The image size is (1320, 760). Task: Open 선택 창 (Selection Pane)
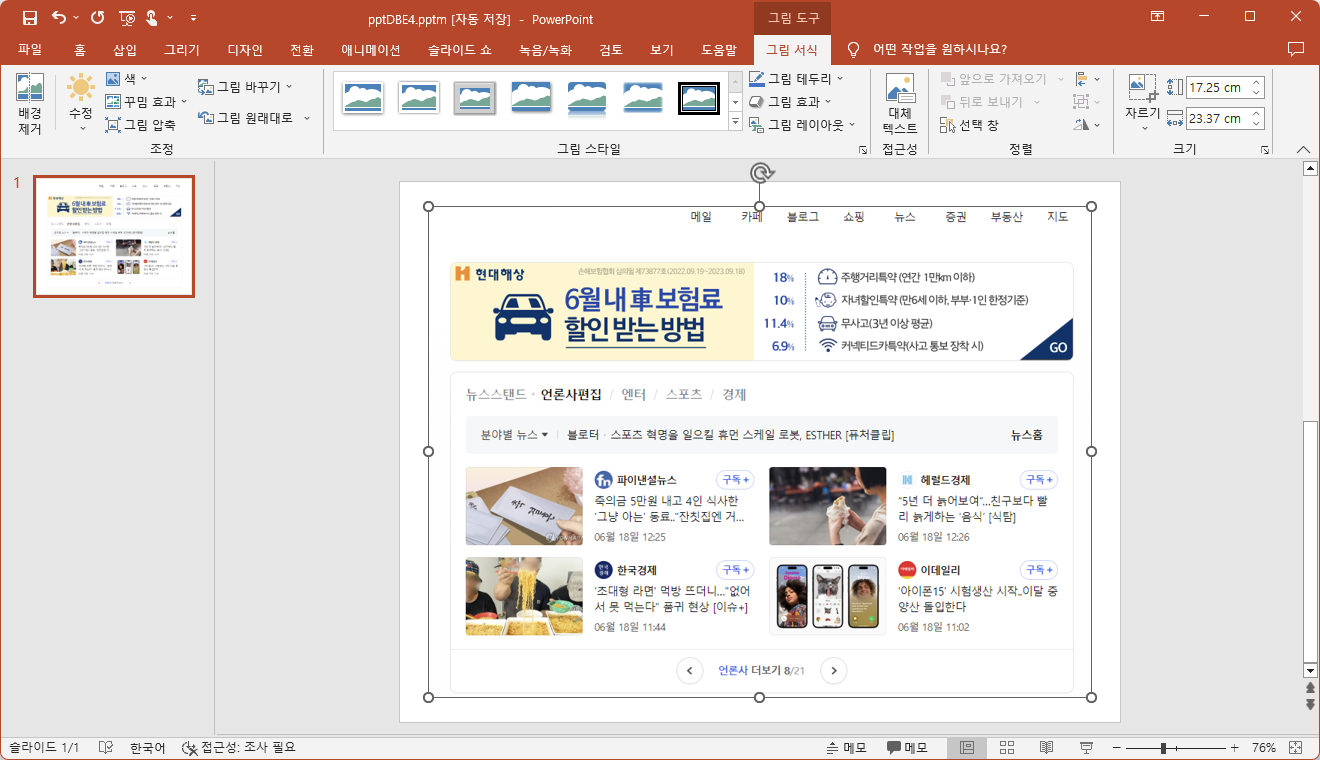click(x=969, y=125)
